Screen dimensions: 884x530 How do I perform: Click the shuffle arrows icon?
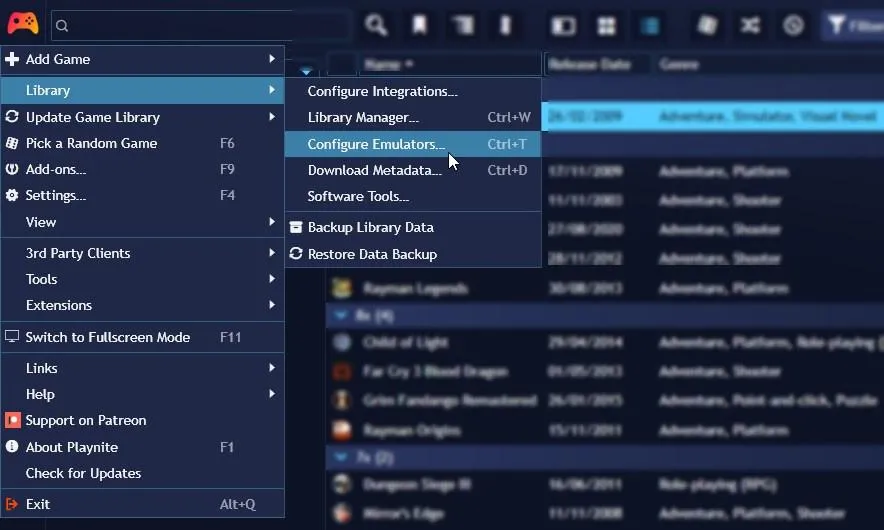(750, 25)
